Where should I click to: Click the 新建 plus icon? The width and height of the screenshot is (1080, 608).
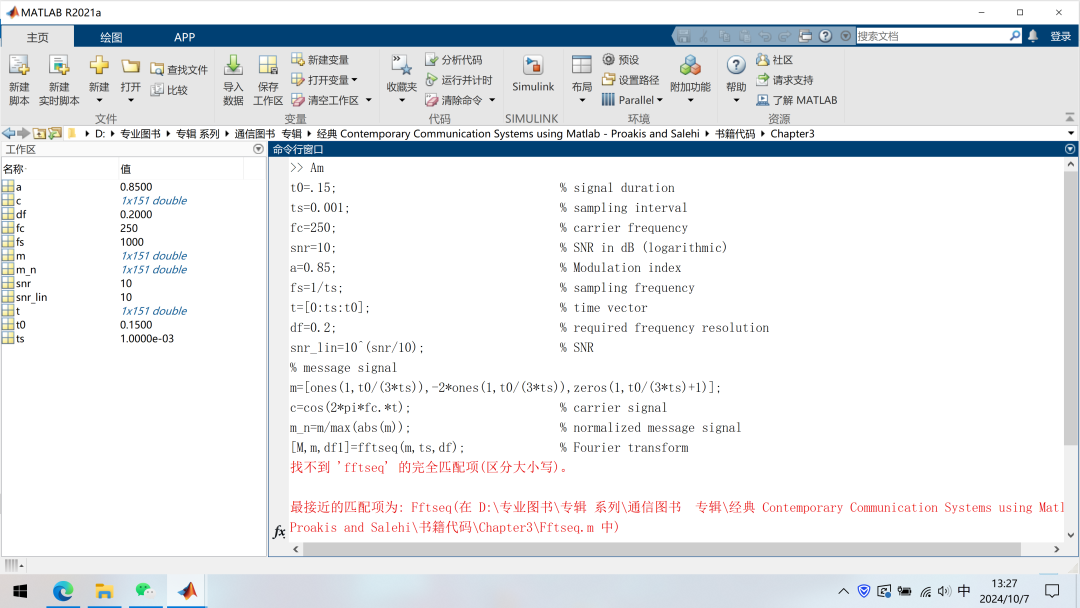98,66
